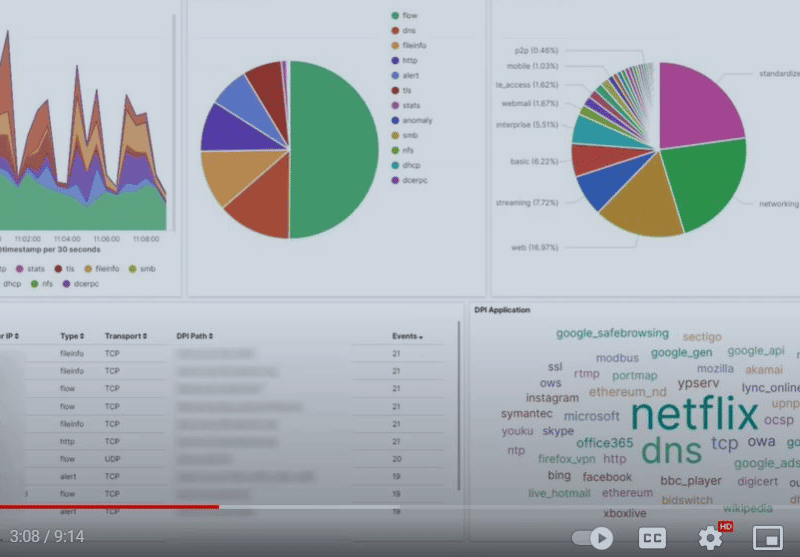This screenshot has height=557, width=800.
Task: Select xboxlive in the word cloud
Action: (x=624, y=513)
